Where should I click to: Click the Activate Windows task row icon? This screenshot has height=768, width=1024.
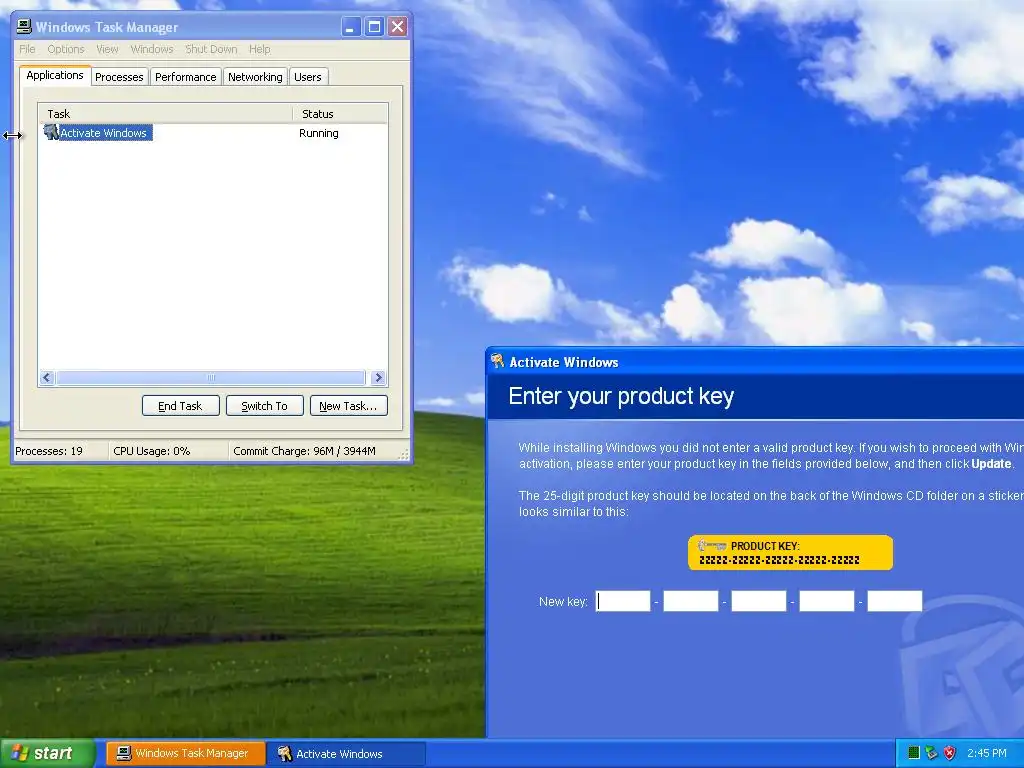click(51, 133)
